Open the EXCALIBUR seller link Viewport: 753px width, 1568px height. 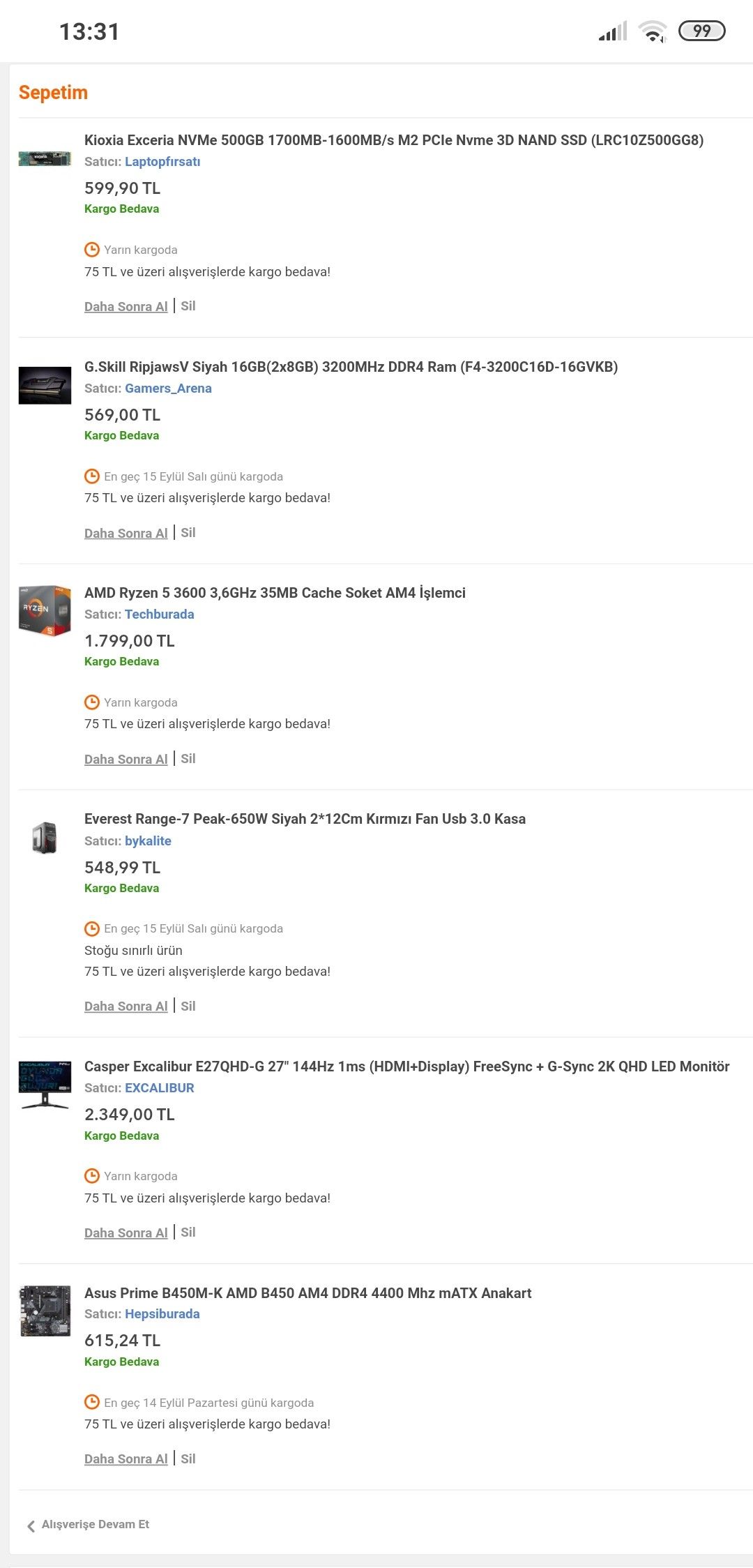tap(159, 1087)
